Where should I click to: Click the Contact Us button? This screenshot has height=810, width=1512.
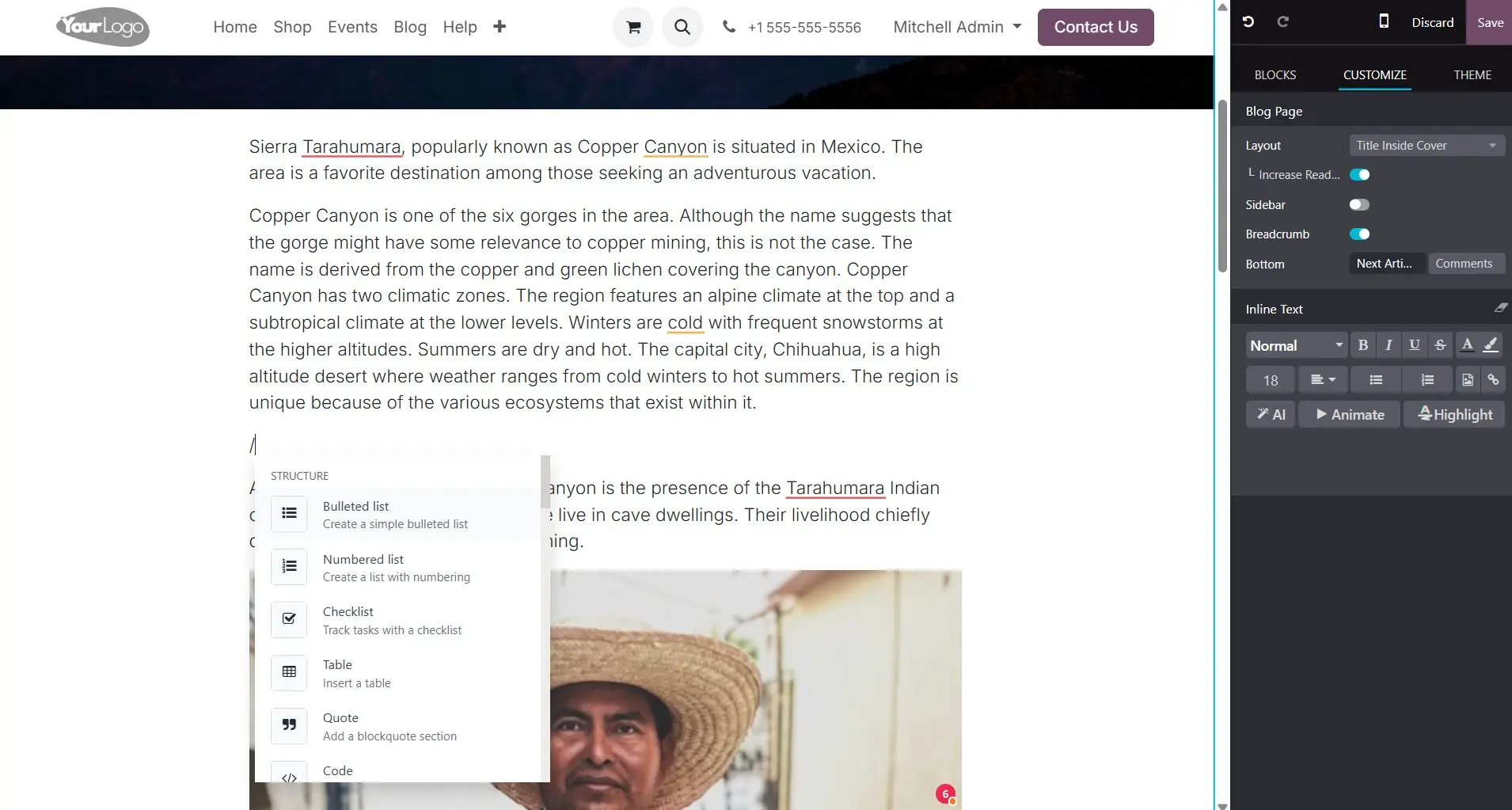tap(1096, 27)
